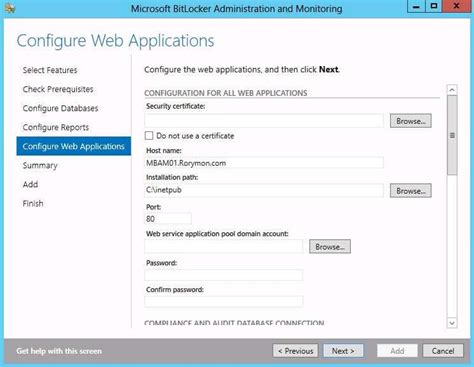The width and height of the screenshot is (474, 367).
Task: Click the Port field showing 80
Action: tap(168, 219)
